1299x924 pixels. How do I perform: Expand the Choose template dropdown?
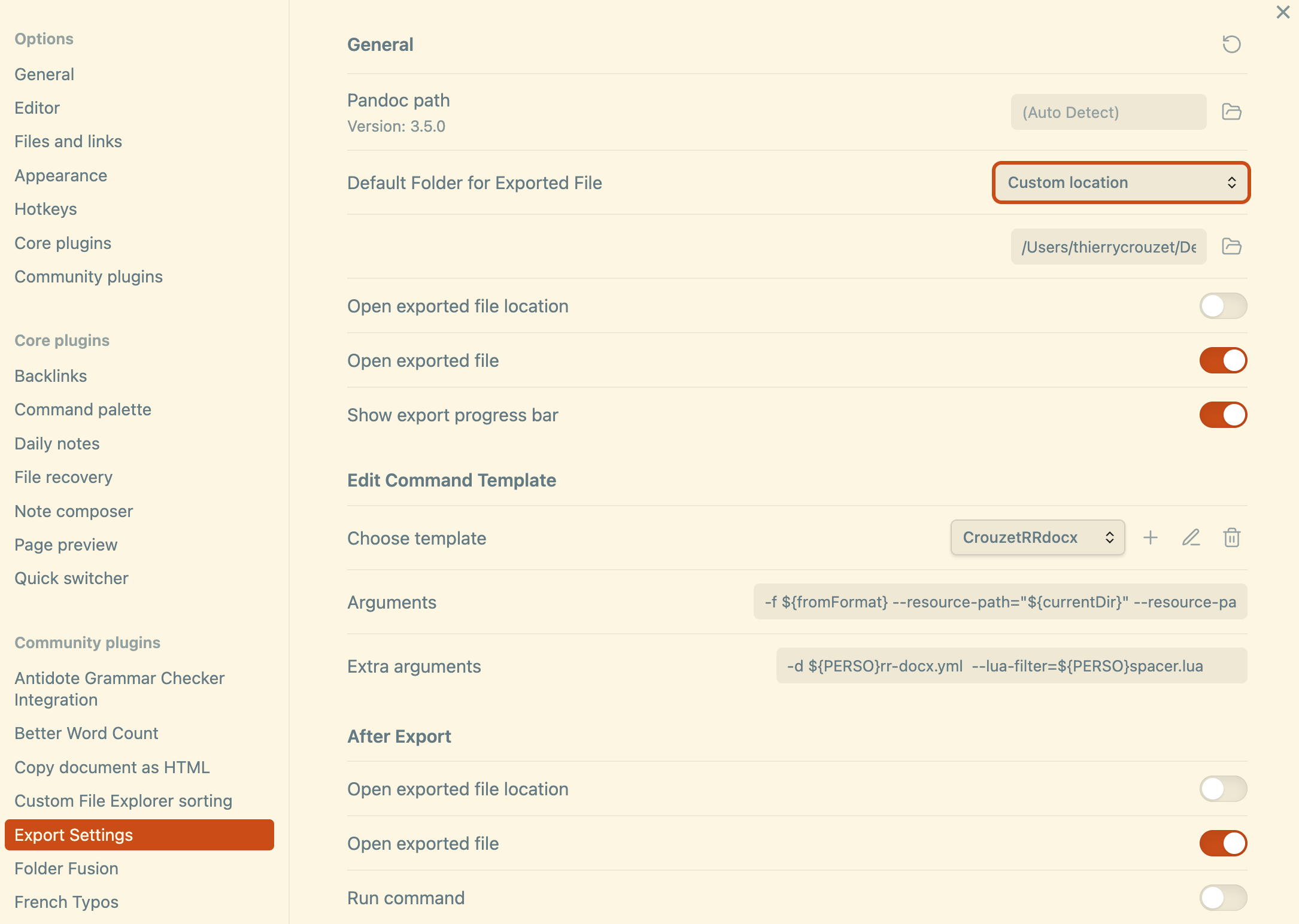1037,537
